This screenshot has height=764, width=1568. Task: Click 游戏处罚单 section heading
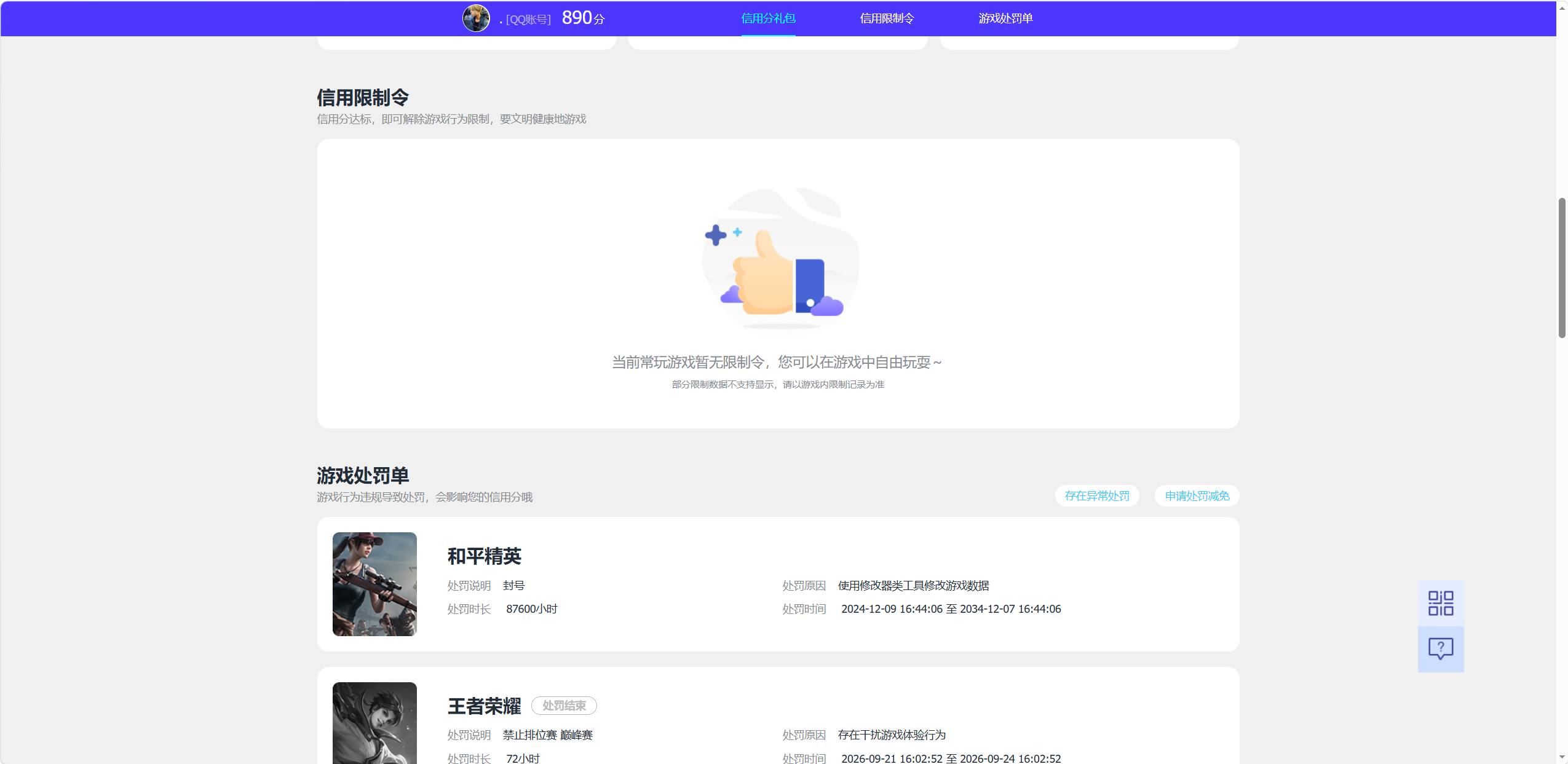(363, 476)
